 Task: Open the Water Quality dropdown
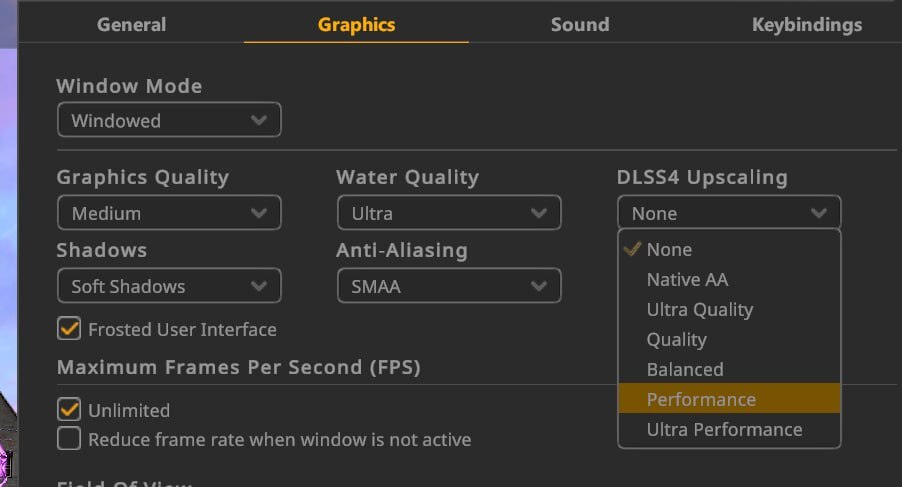449,213
